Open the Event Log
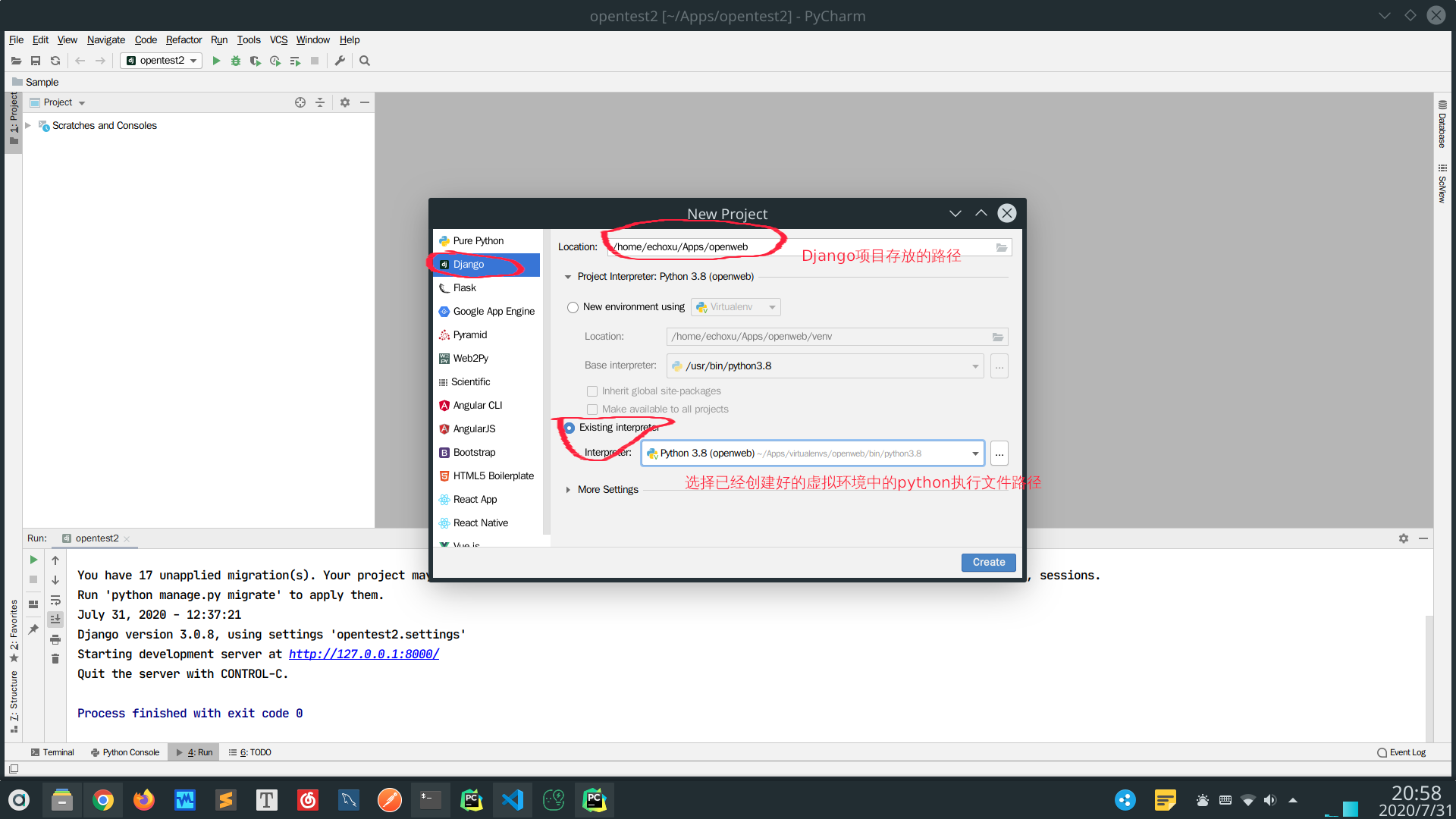The width and height of the screenshot is (1456, 819). 1401,752
